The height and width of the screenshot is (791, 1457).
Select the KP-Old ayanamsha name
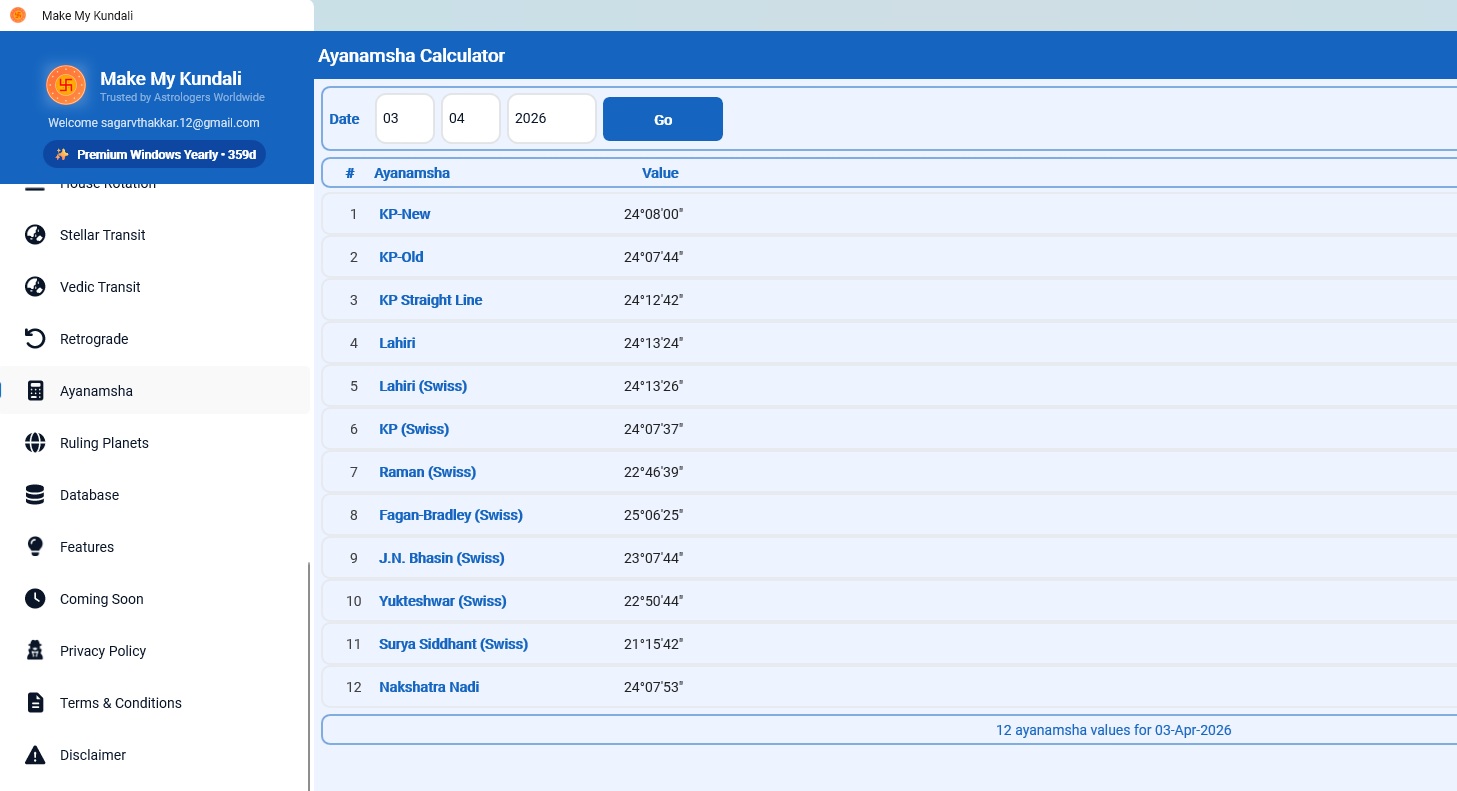tap(401, 257)
